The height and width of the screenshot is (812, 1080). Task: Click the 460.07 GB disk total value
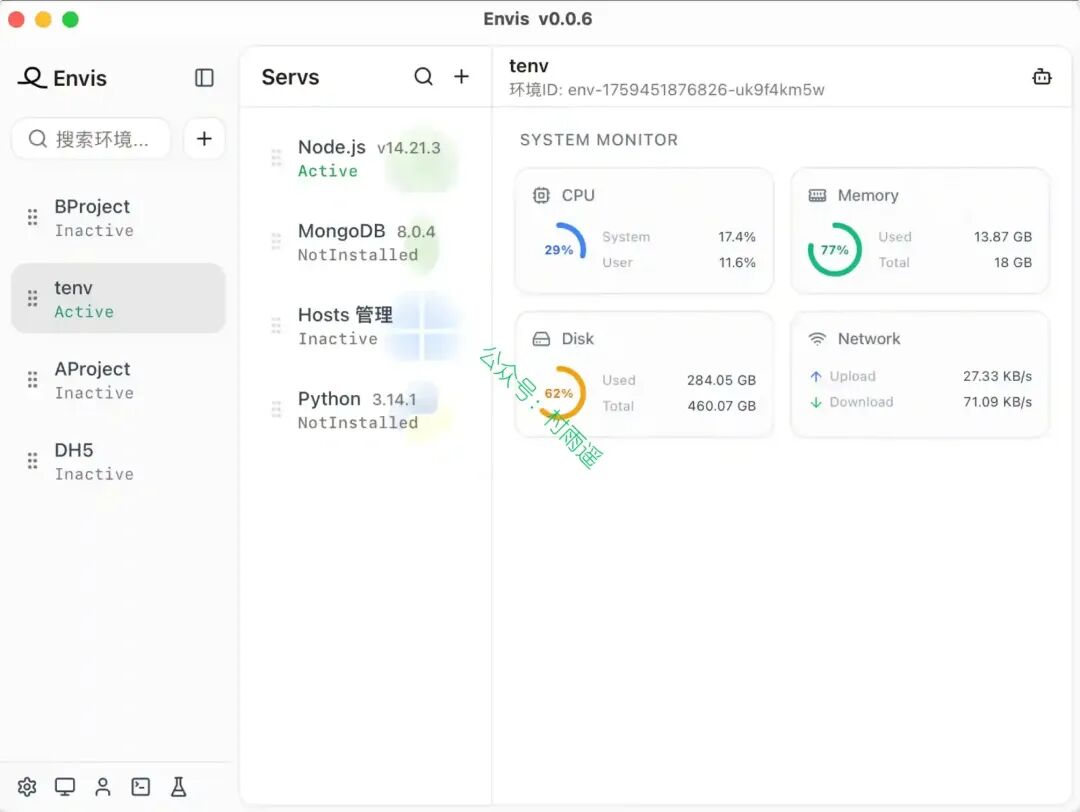tap(721, 406)
